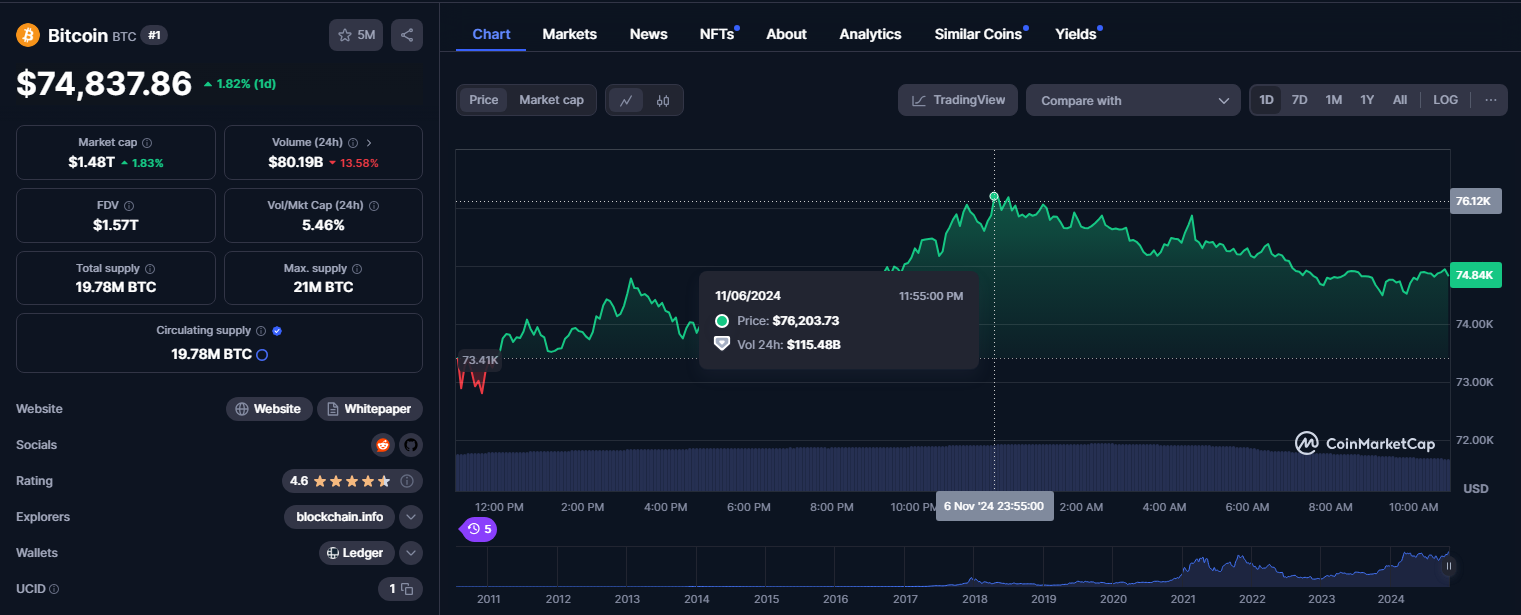Open the TradingView chart button
Screen dimensions: 1521x615
[x=958, y=100]
